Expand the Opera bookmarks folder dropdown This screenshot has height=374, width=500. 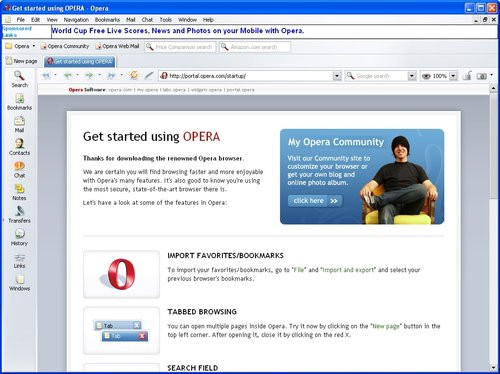[x=34, y=46]
